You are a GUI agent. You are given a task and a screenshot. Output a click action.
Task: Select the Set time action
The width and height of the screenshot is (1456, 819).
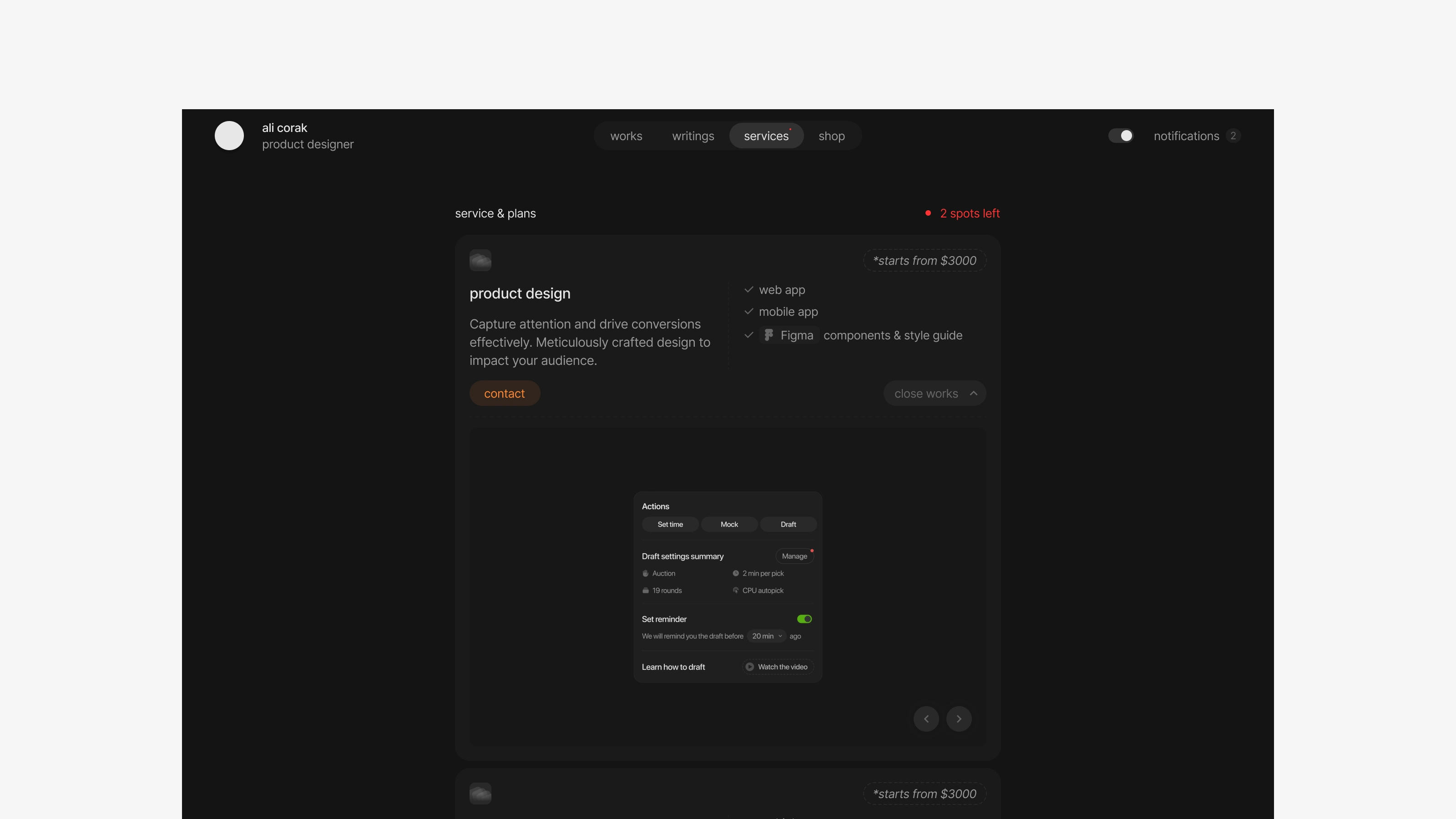click(670, 525)
